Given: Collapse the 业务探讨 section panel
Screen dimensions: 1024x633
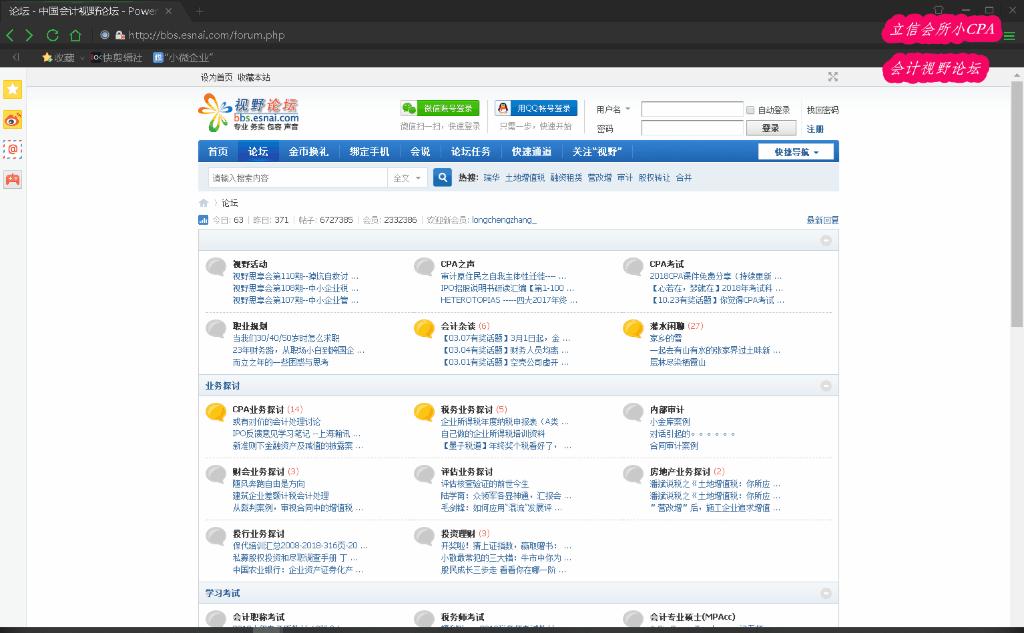Looking at the screenshot, I should coord(825,385).
